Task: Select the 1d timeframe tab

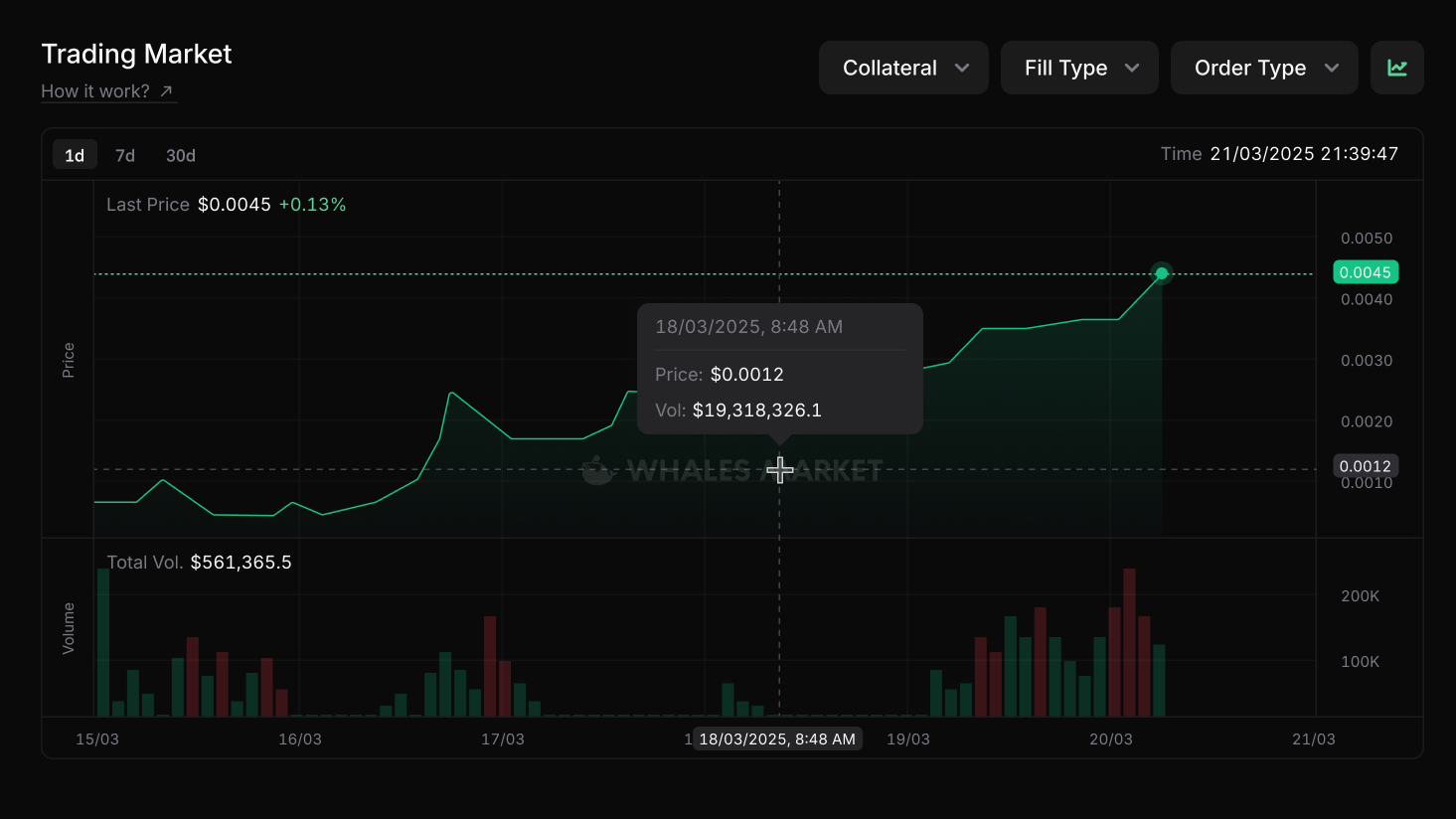Action: (75, 155)
